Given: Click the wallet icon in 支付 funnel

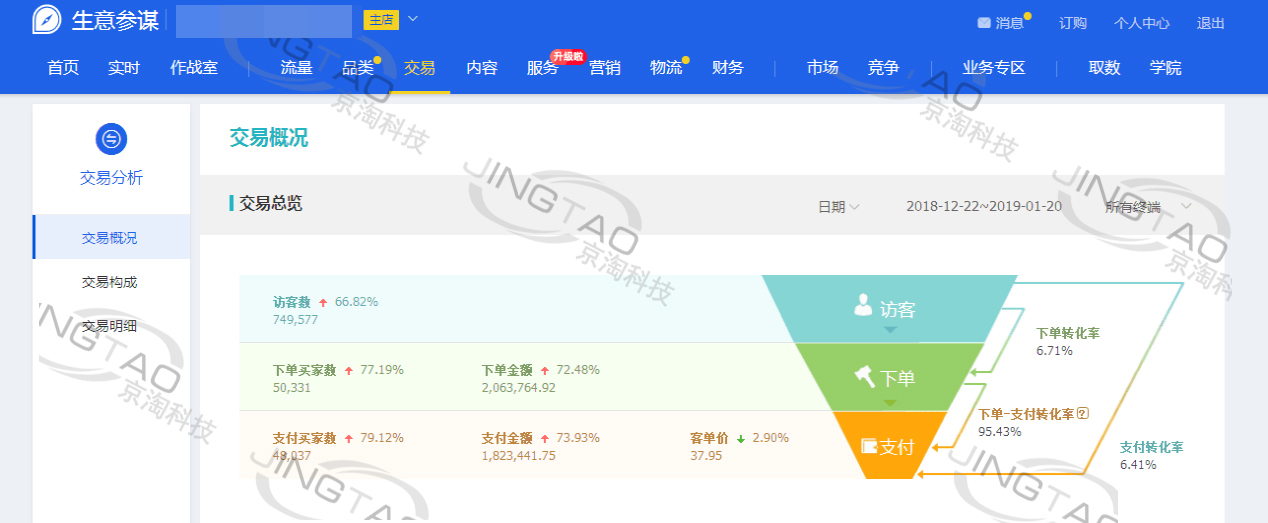Looking at the screenshot, I should click(x=867, y=446).
